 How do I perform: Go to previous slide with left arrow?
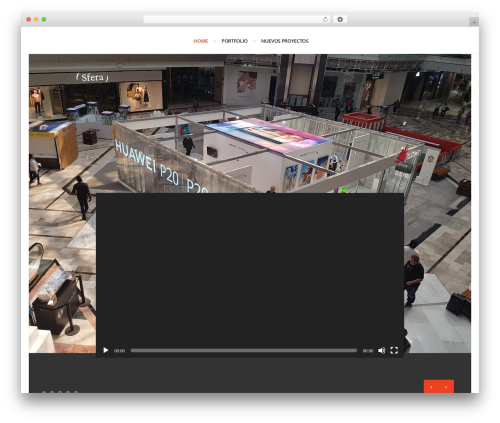(x=431, y=387)
